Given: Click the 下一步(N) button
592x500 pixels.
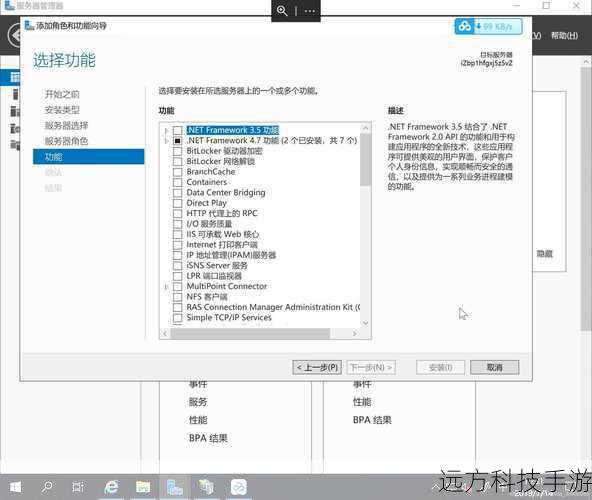Looking at the screenshot, I should (371, 367).
